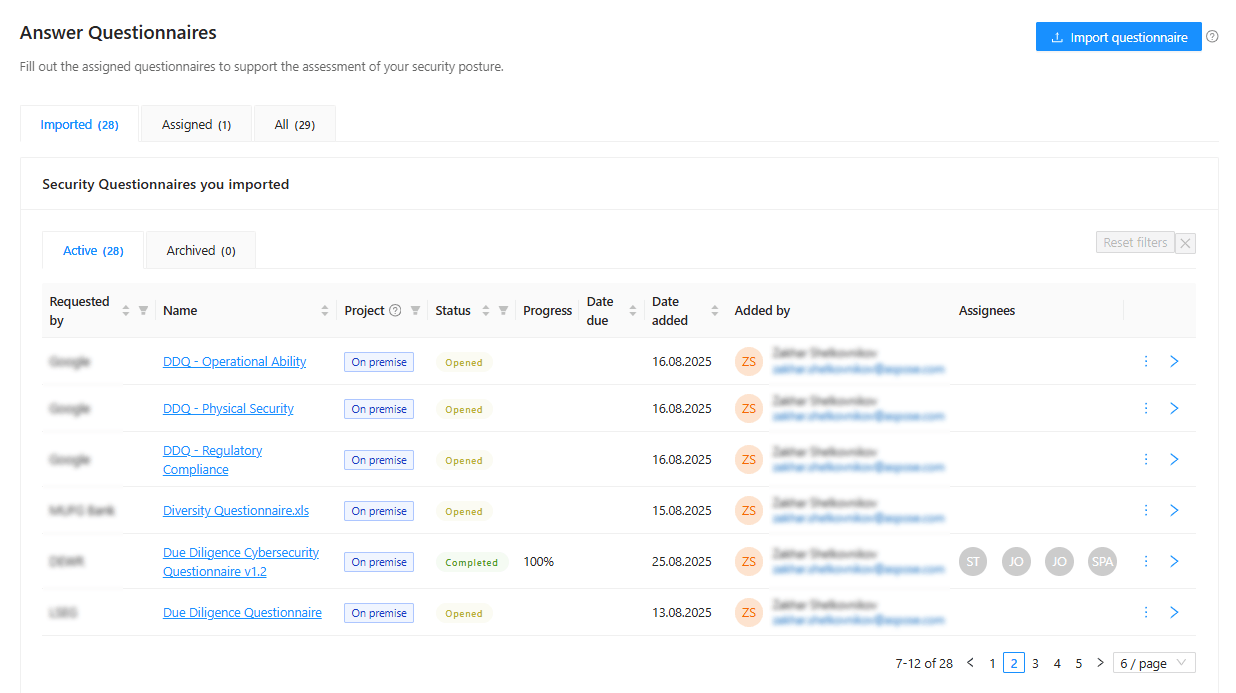Sort by Date added column arrows
The image size is (1236, 693).
pos(714,311)
